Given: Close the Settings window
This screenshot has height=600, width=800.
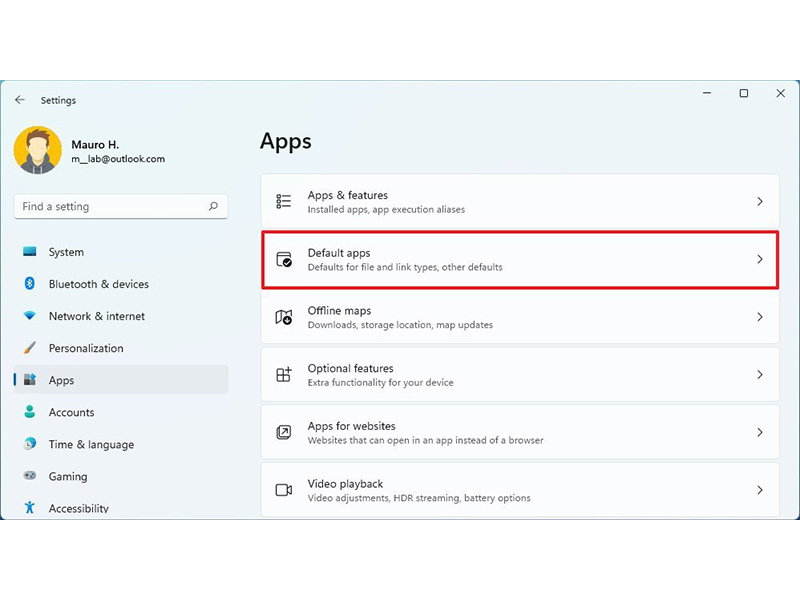Looking at the screenshot, I should [781, 93].
